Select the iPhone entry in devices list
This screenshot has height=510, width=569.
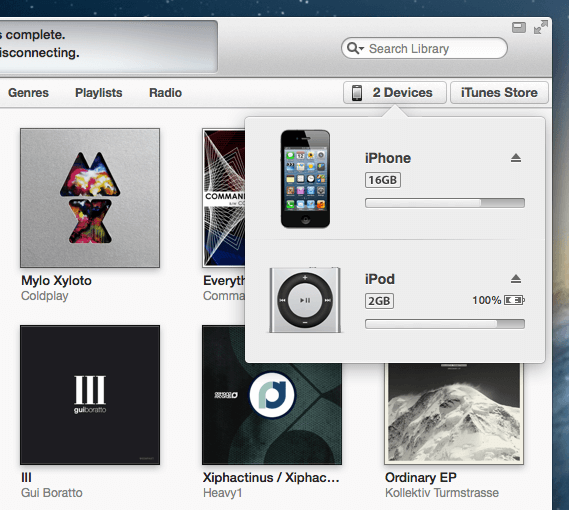(395, 179)
